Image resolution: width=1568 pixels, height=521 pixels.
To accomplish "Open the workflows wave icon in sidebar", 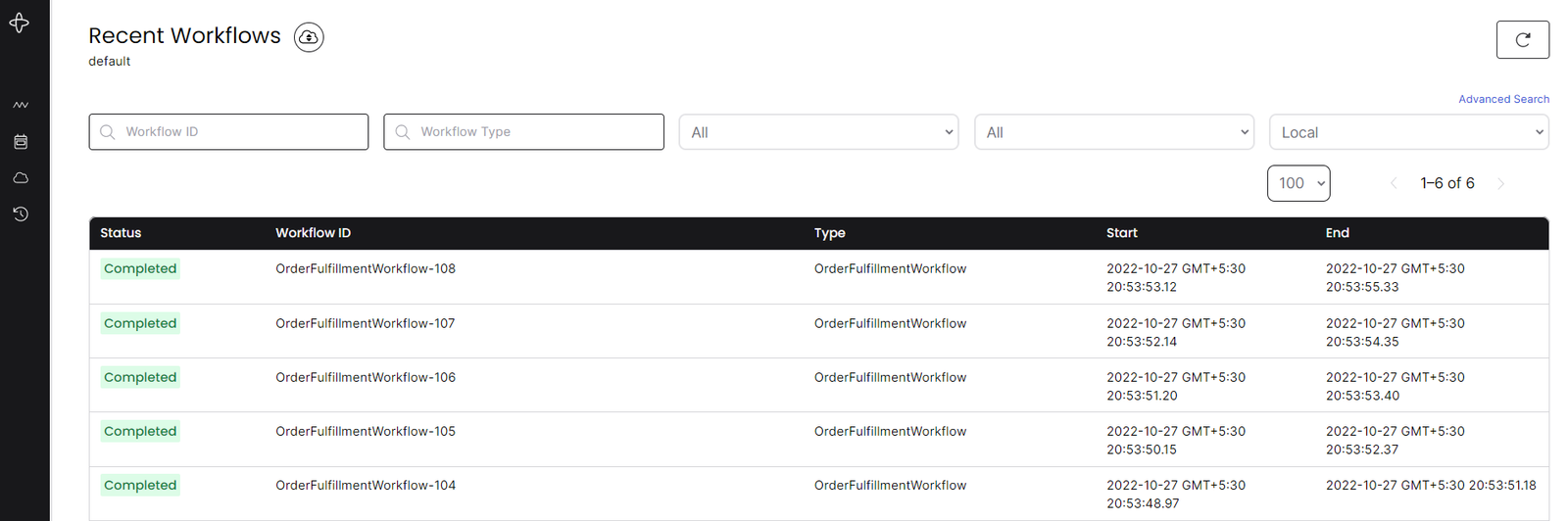I will coord(21,105).
